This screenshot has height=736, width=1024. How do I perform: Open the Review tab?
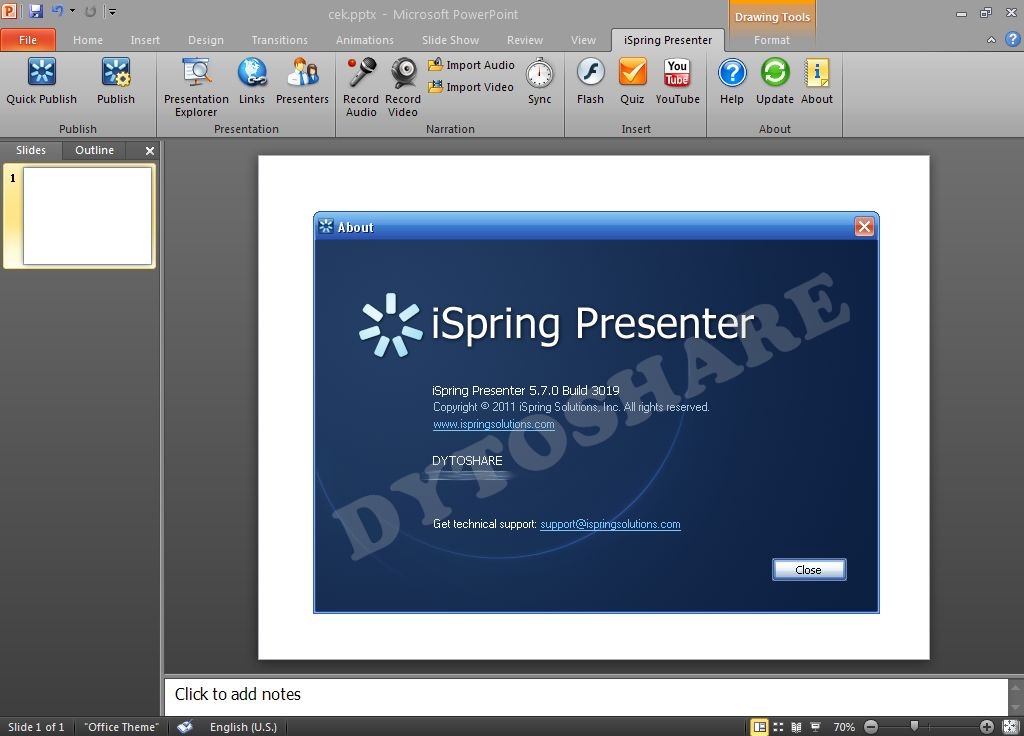pos(524,40)
